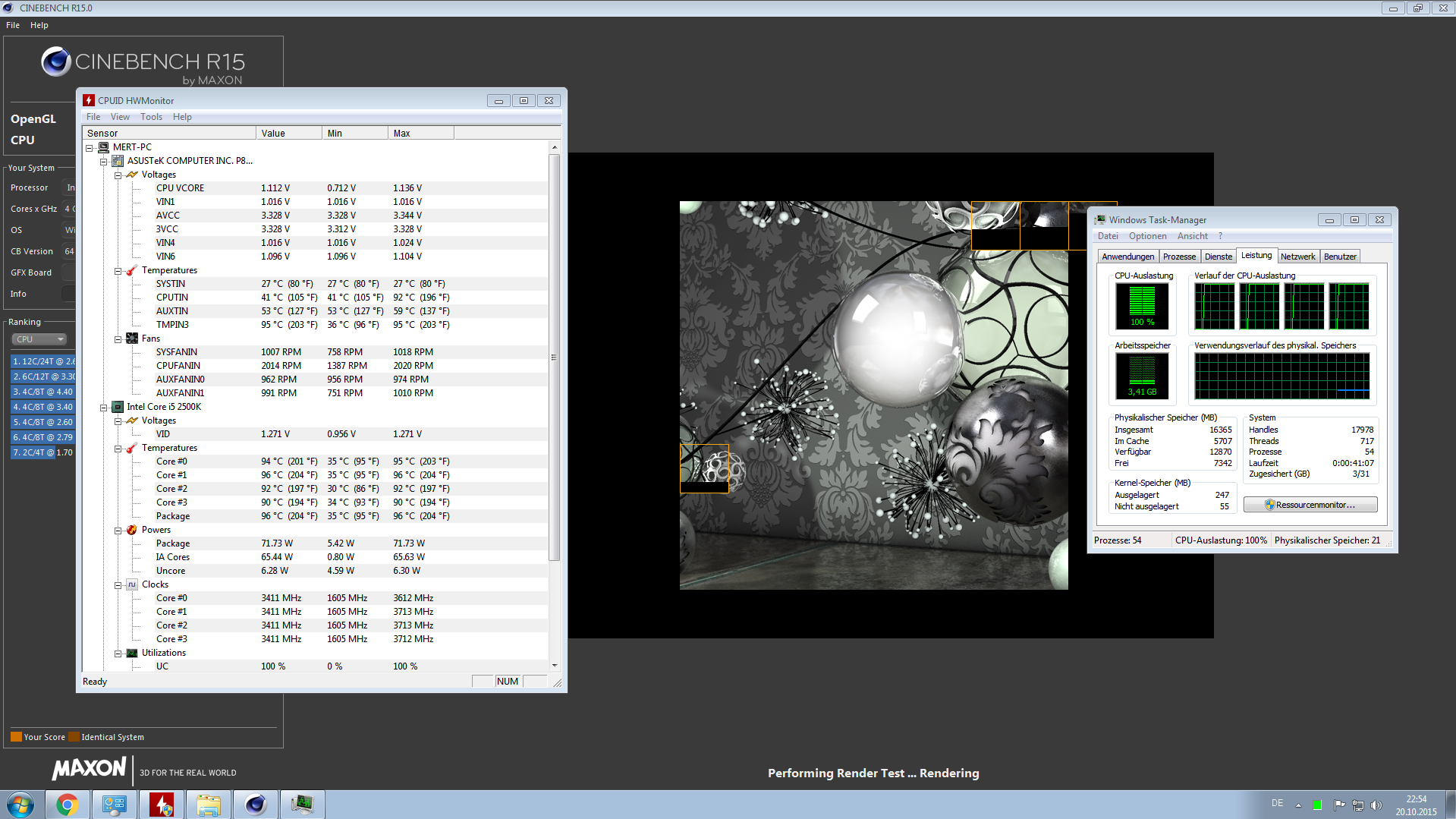Click the DE language indicator
The width and height of the screenshot is (1456, 819).
click(x=1278, y=803)
